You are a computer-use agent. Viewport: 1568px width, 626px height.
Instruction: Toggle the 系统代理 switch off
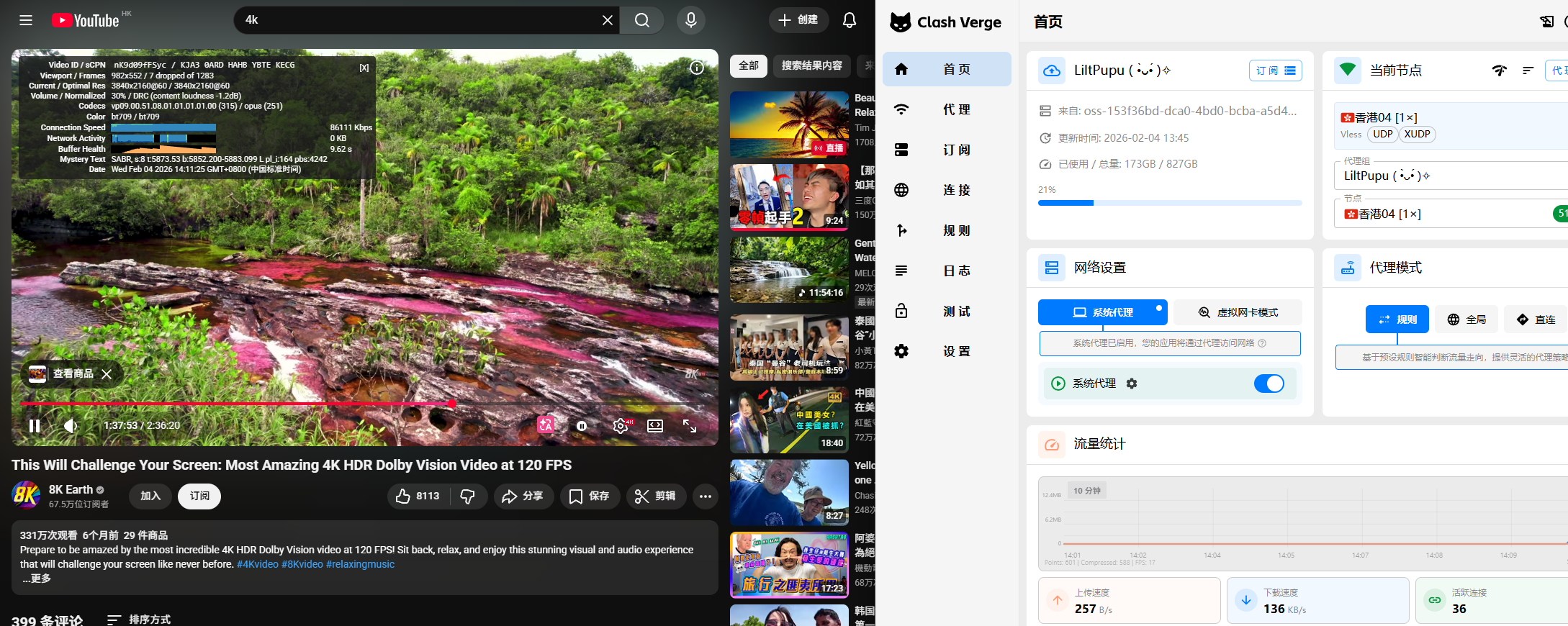click(1269, 384)
